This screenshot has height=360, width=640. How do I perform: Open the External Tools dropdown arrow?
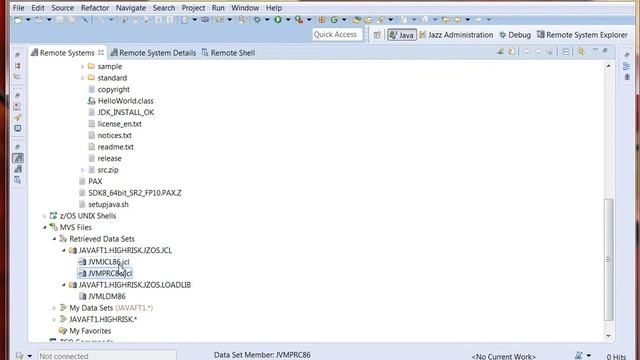[309, 20]
